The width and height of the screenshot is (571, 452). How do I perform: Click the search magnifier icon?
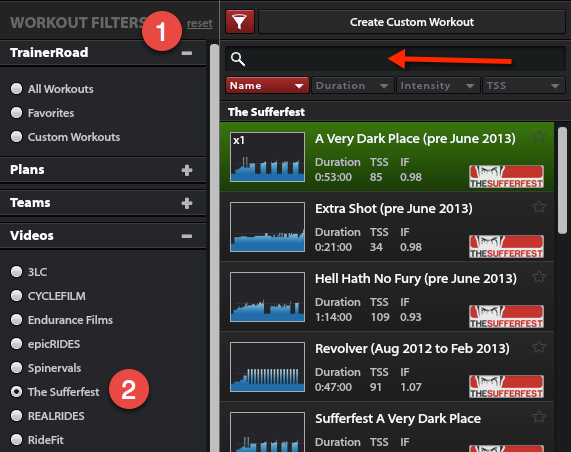click(x=238, y=59)
